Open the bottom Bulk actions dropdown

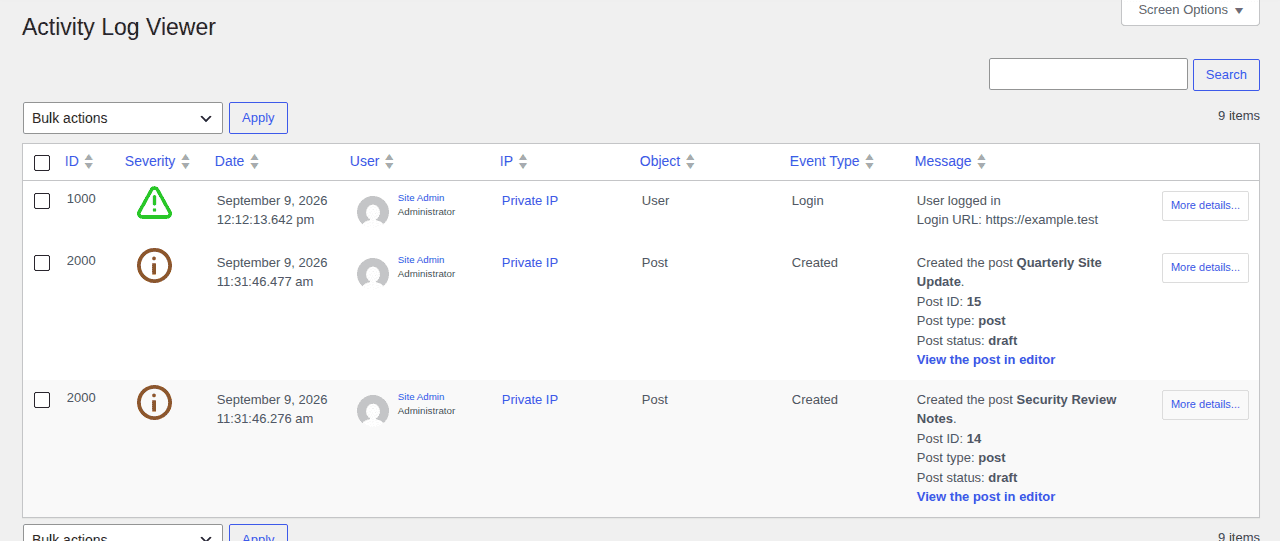123,533
